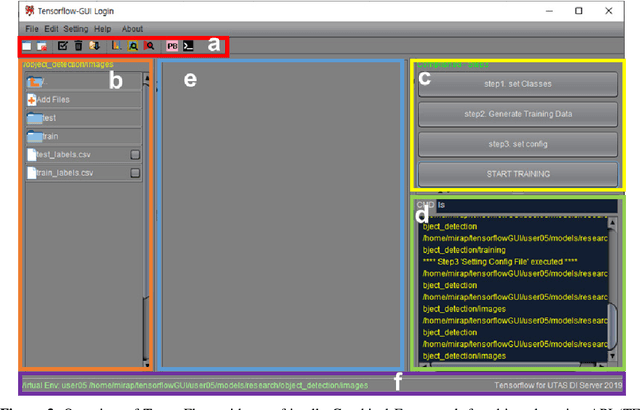Check the test_labels.csv checkbox
The width and height of the screenshot is (640, 410).
click(x=135, y=154)
